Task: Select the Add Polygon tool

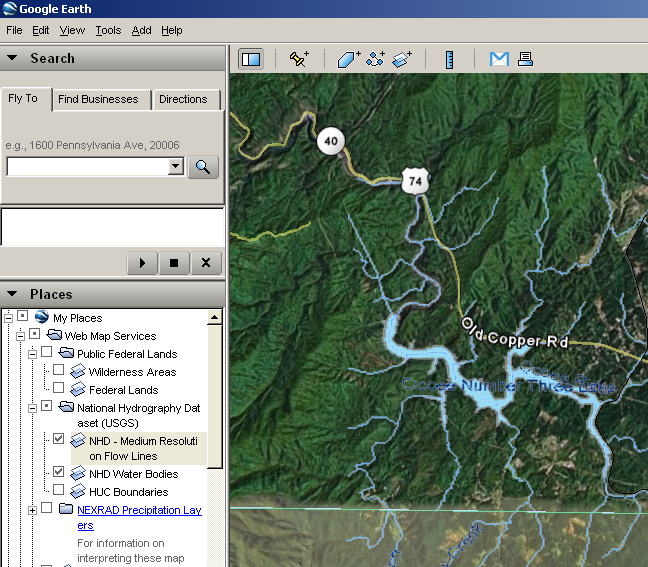Action: 347,60
